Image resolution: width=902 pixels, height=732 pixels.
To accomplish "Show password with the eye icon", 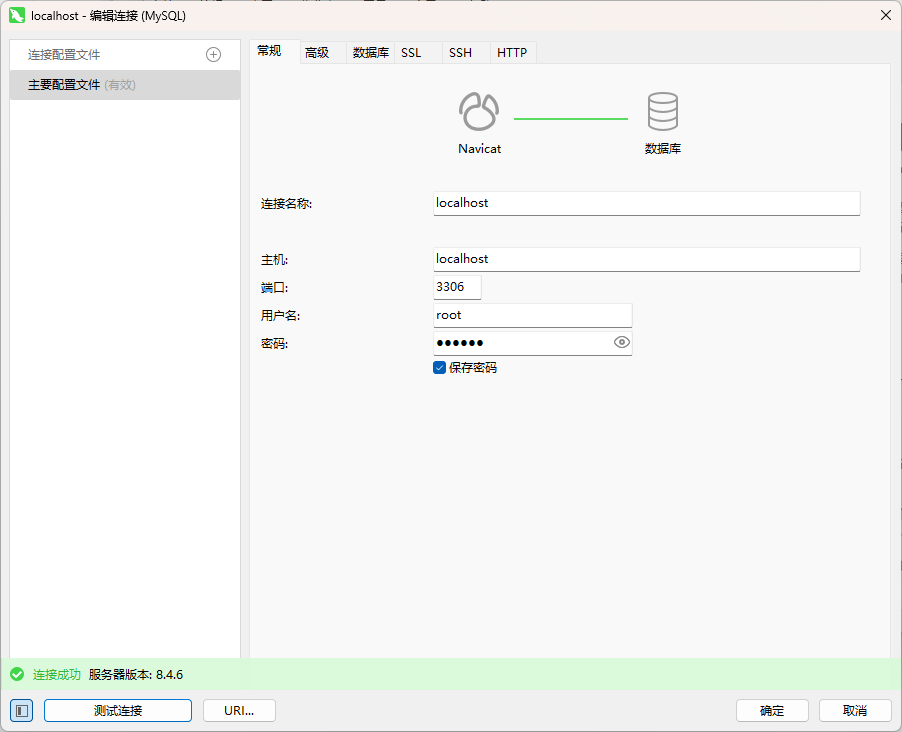I will (x=622, y=342).
